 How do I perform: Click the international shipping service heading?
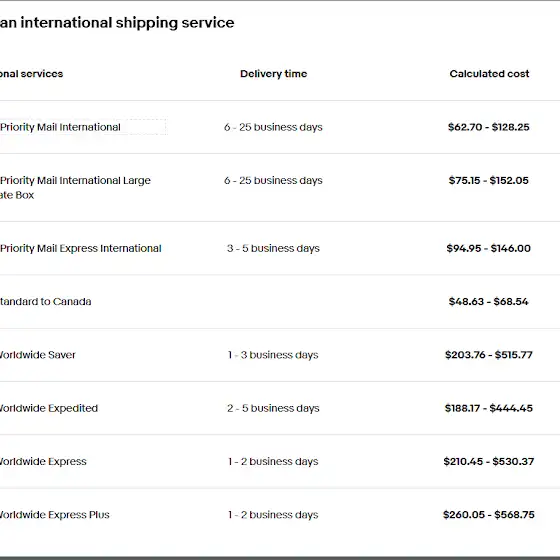pos(117,23)
